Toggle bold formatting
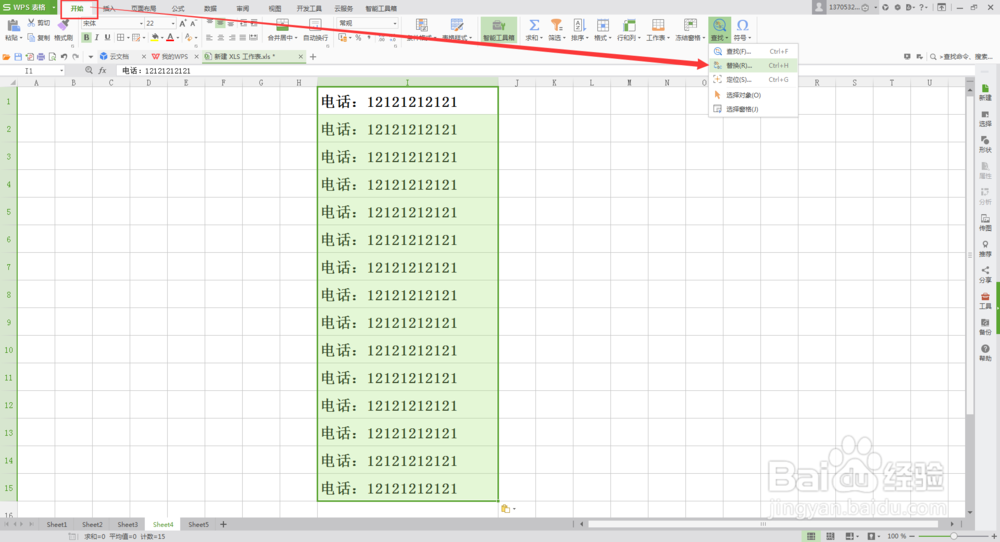The image size is (1000, 542). (x=86, y=38)
